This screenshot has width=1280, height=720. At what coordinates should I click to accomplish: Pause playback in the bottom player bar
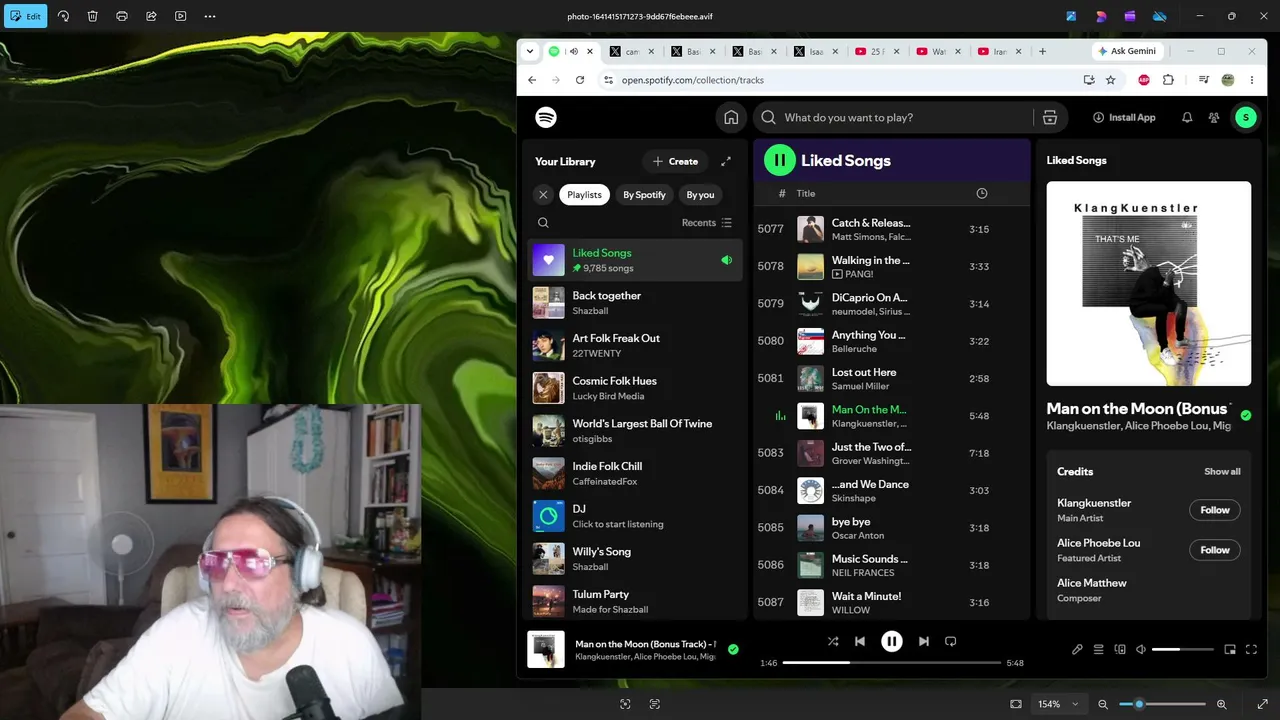892,642
